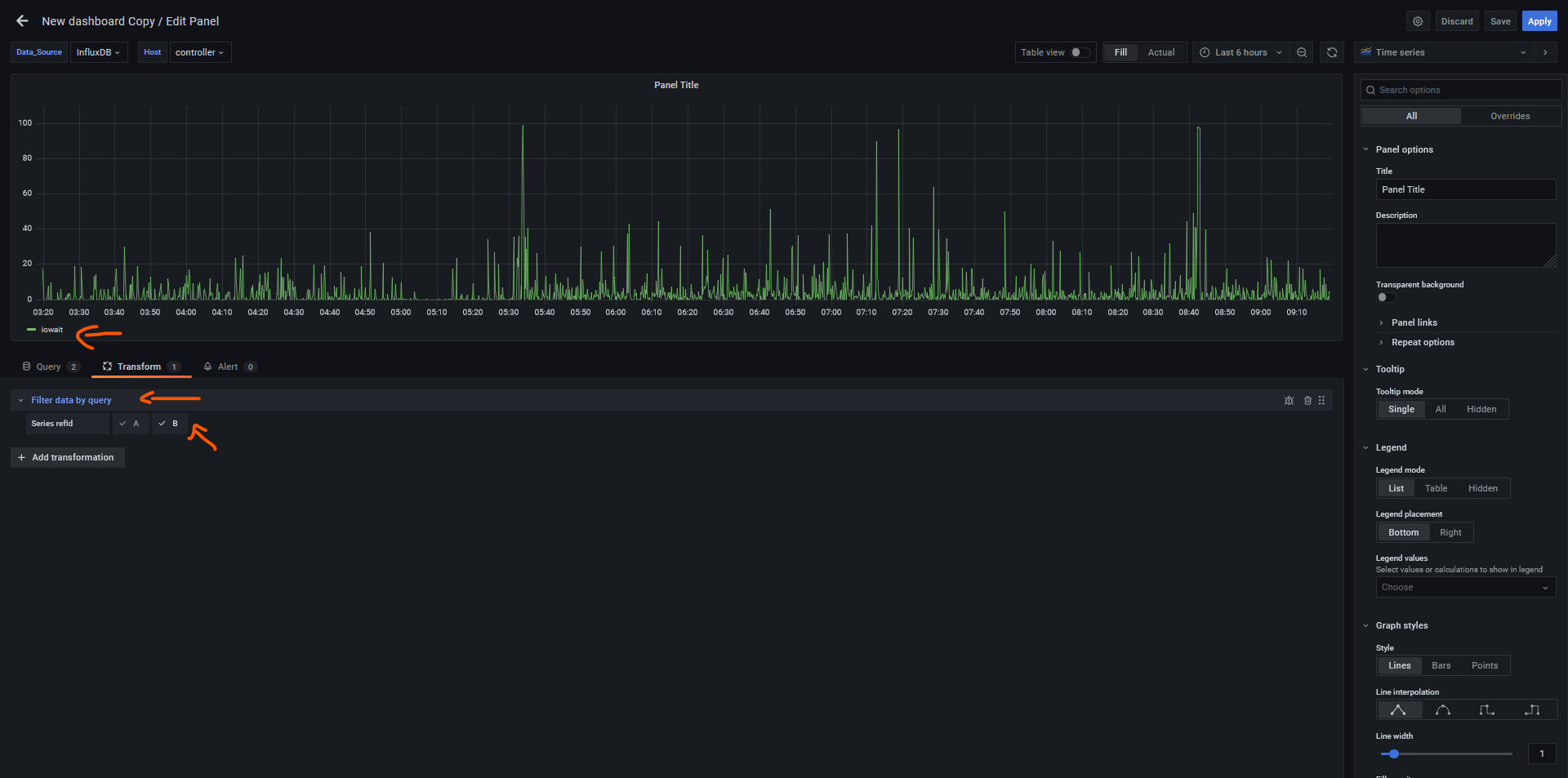Open the Overrides tab
Viewport: 1568px width, 778px height.
1509,116
